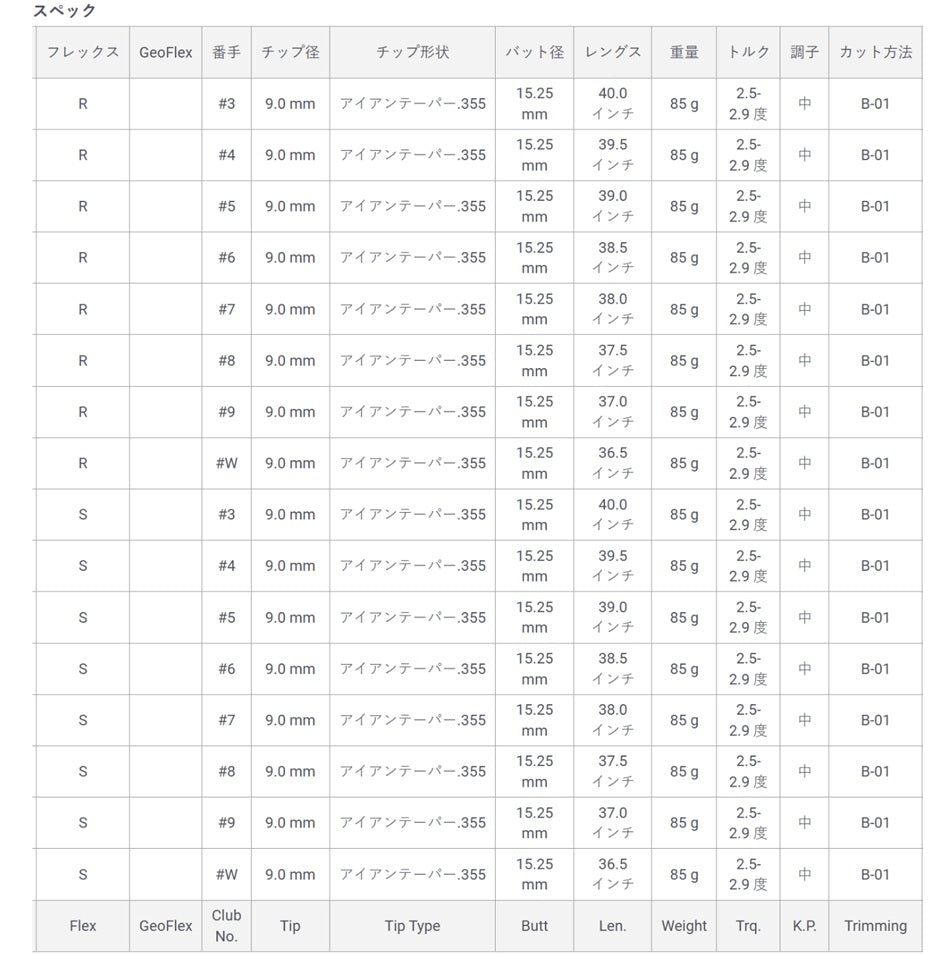Click the 調子 column header

(805, 52)
